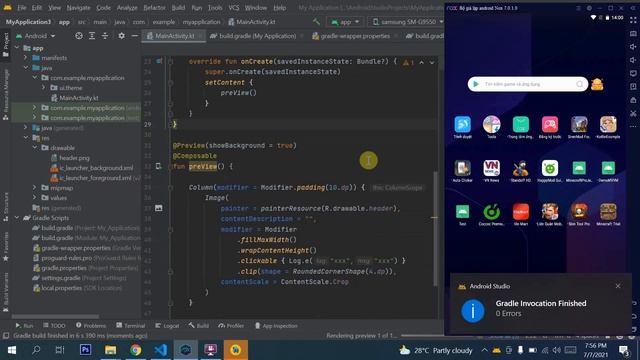
Task: Click the Project panel horizontal scrollbar
Action: tap(55, 316)
